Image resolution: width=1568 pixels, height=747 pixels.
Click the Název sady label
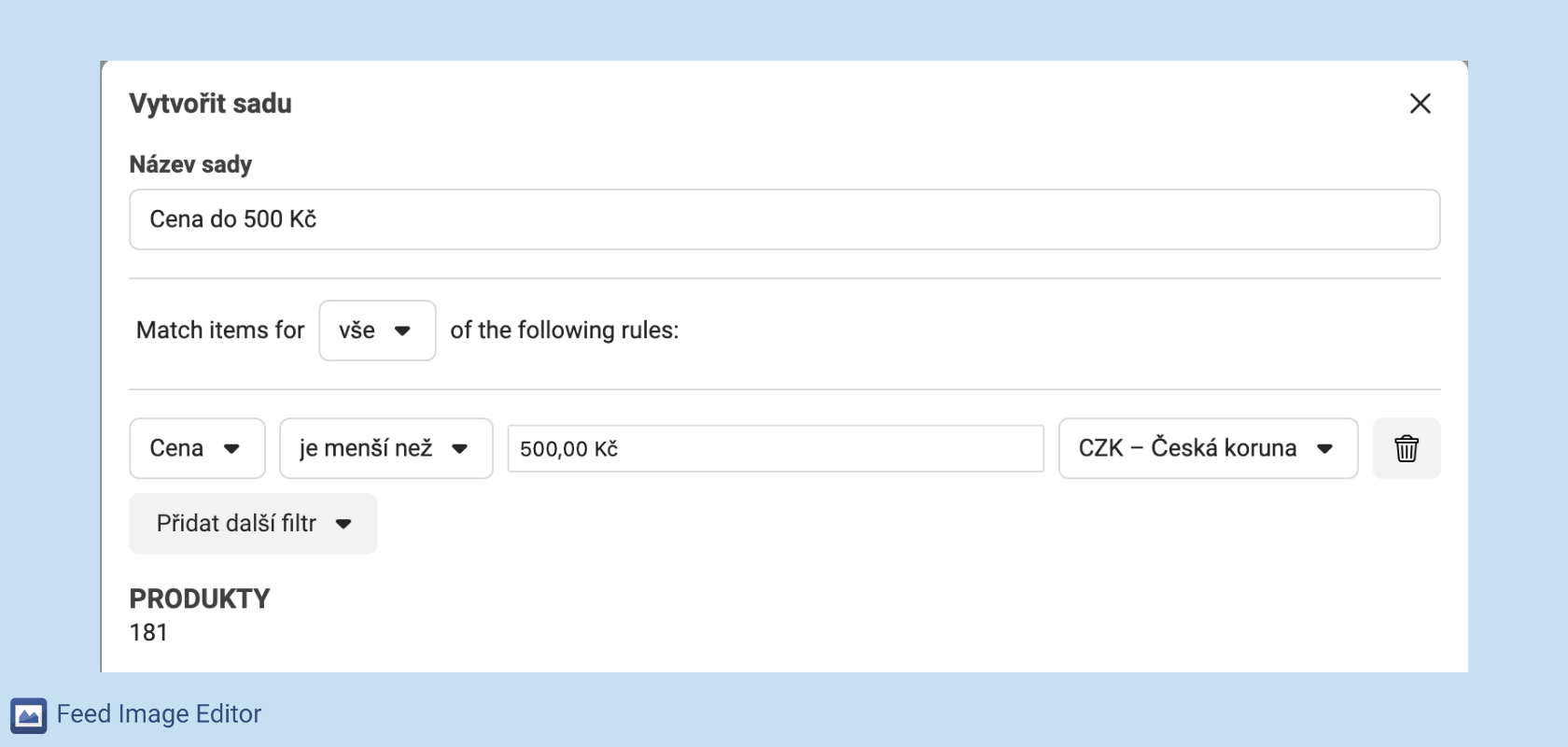tap(190, 164)
